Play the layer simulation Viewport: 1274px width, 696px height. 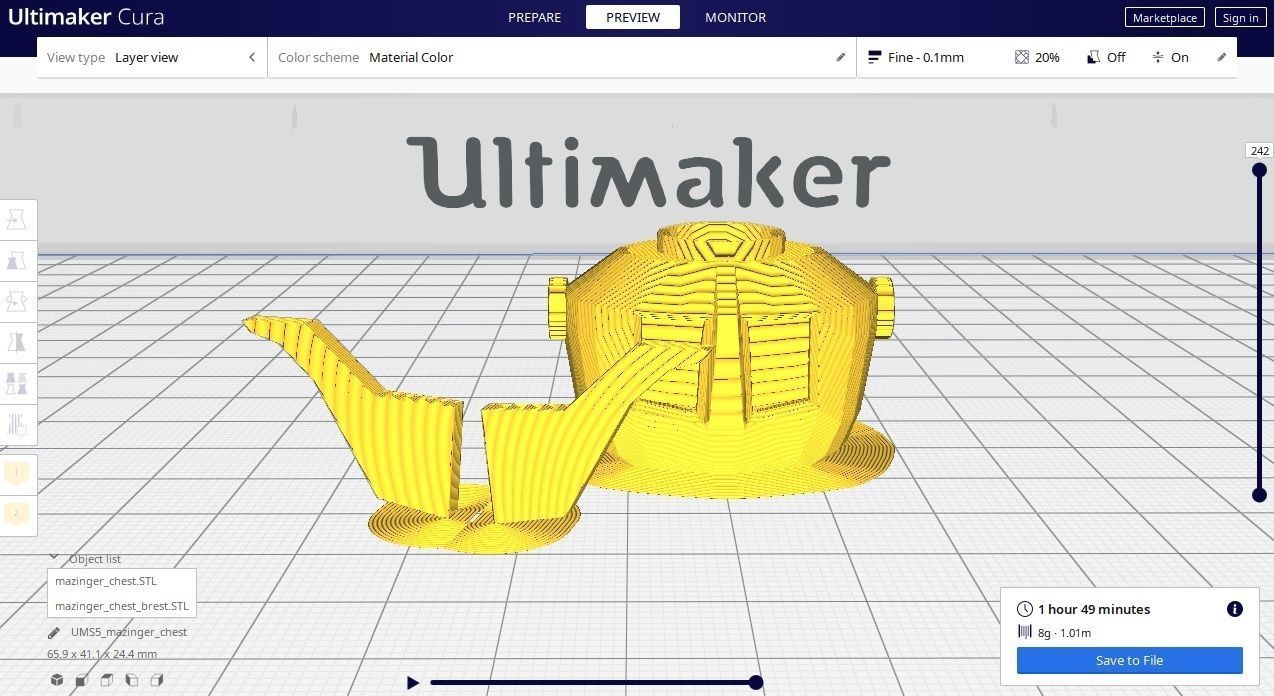coord(413,683)
